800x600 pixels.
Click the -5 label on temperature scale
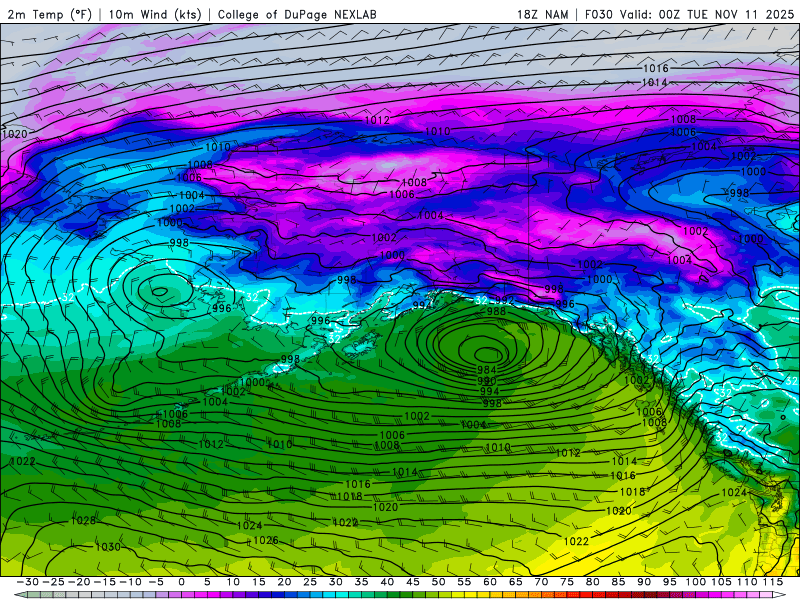pyautogui.click(x=156, y=582)
